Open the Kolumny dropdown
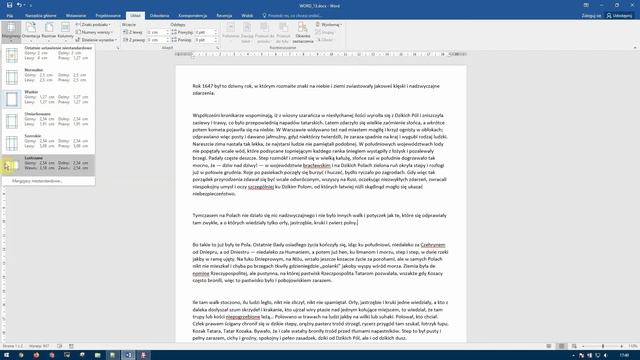The width and height of the screenshot is (640, 360). click(x=65, y=32)
